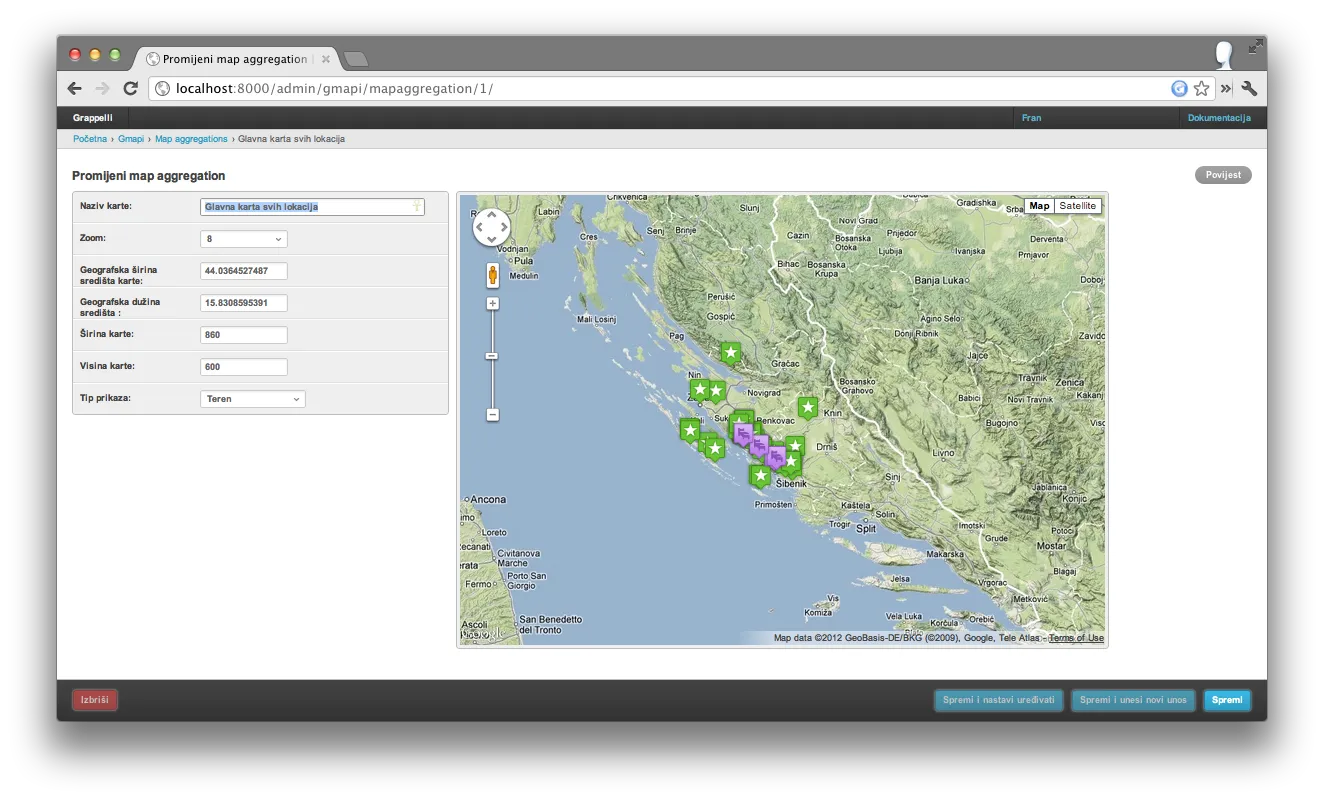This screenshot has height=800, width=1324.
Task: Click the Street View pegman icon
Action: [x=492, y=275]
